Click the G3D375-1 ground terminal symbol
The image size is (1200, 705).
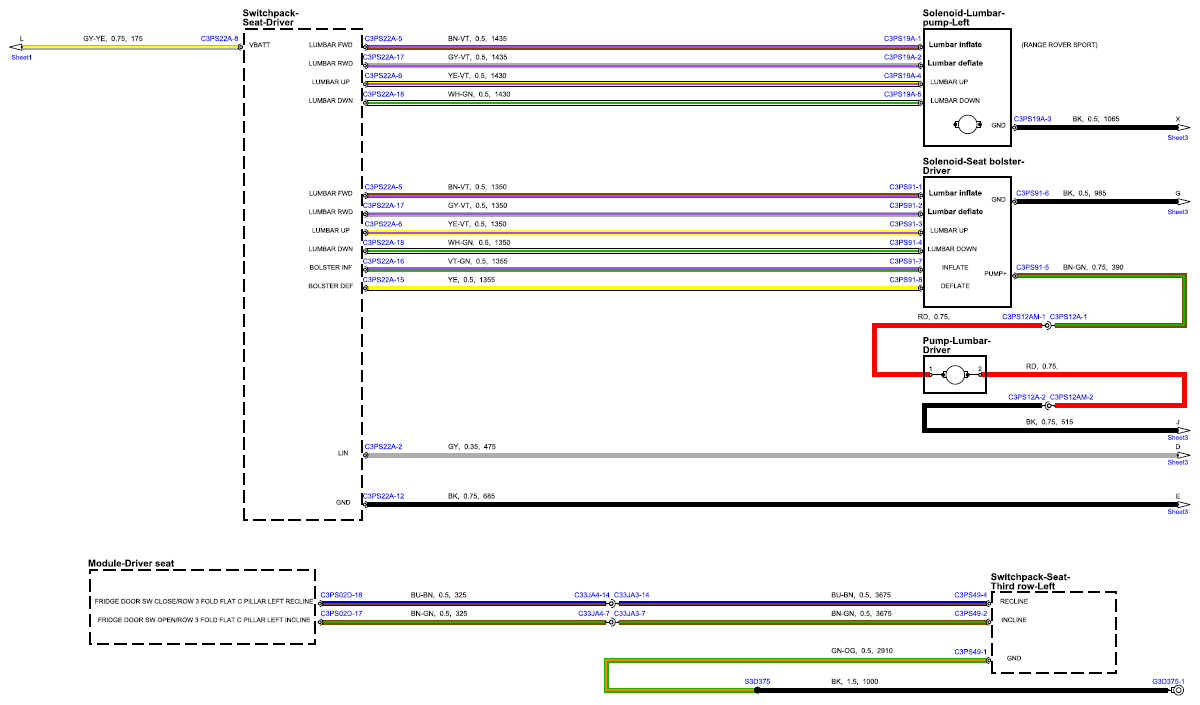1177,690
